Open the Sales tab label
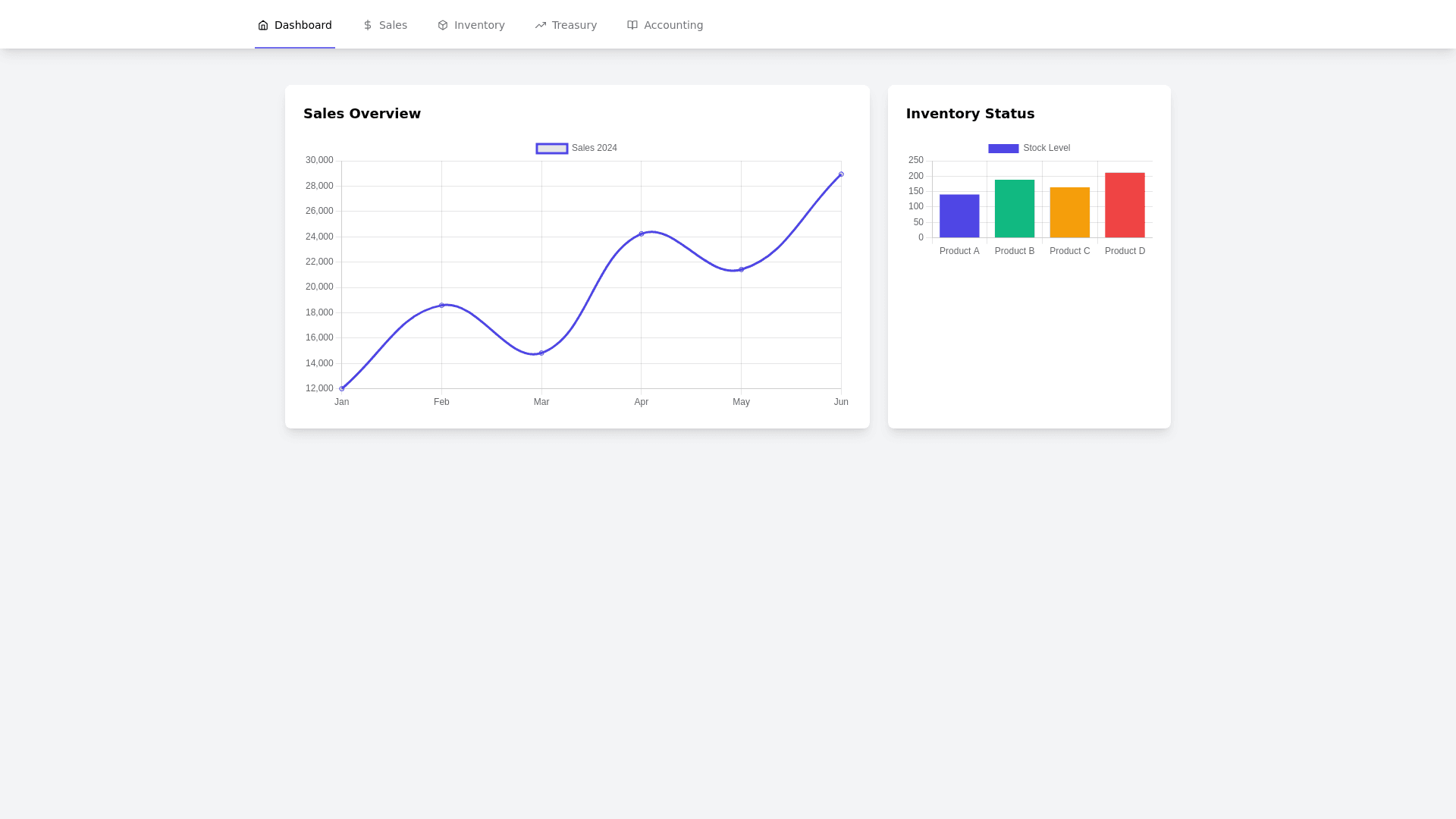The width and height of the screenshot is (1456, 819). coord(393,25)
